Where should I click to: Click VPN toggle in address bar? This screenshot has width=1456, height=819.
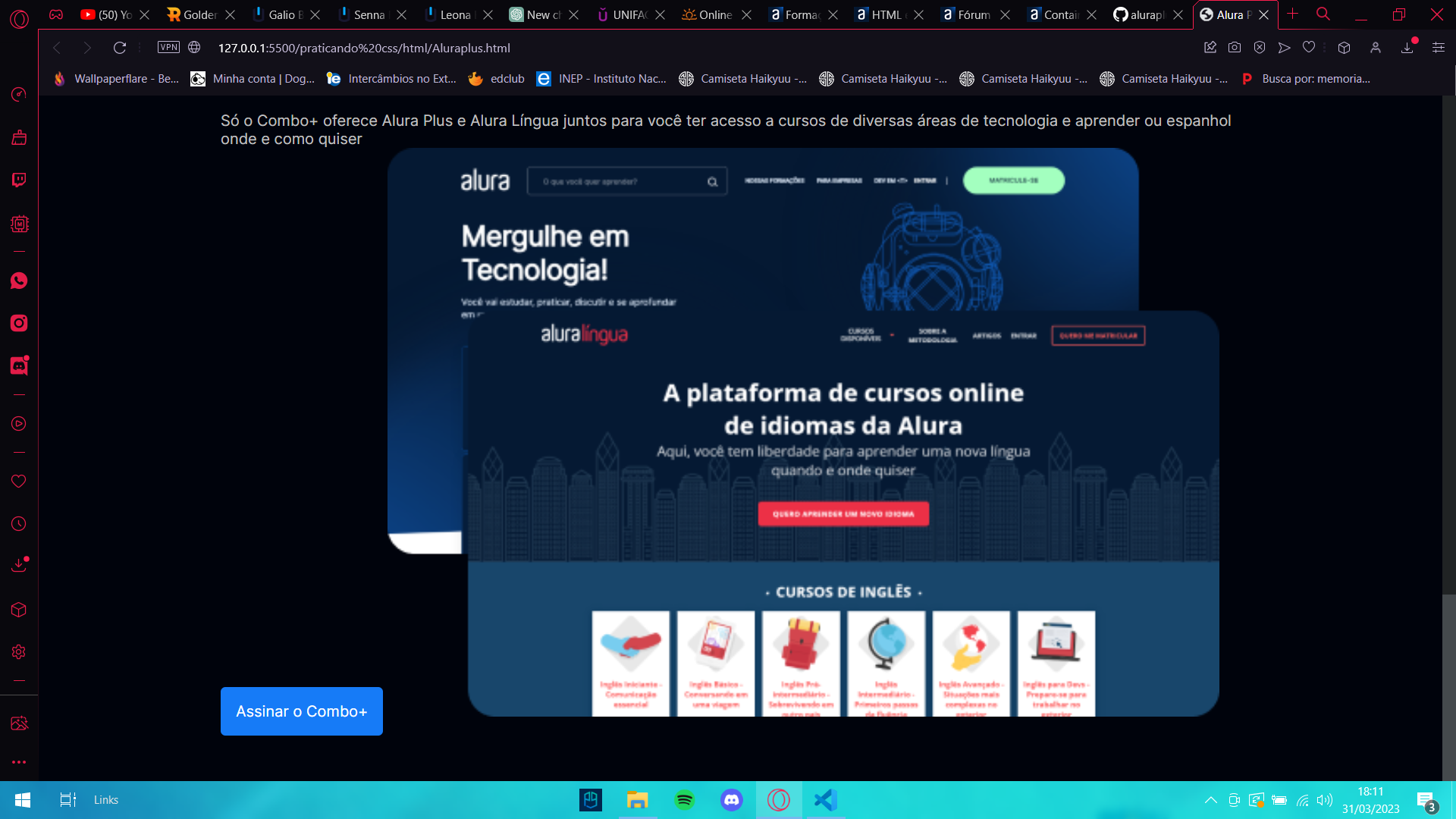click(167, 47)
